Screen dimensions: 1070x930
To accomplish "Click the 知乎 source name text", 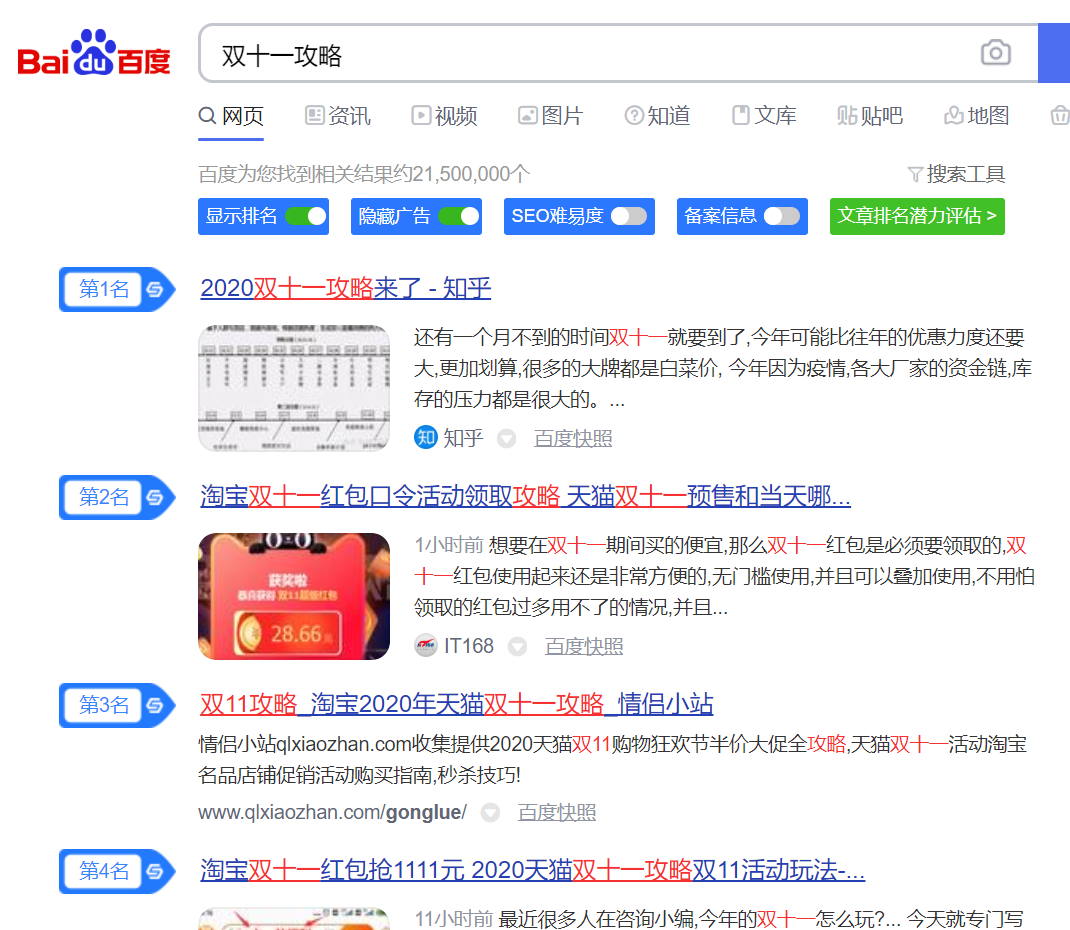I will click(x=463, y=438).
